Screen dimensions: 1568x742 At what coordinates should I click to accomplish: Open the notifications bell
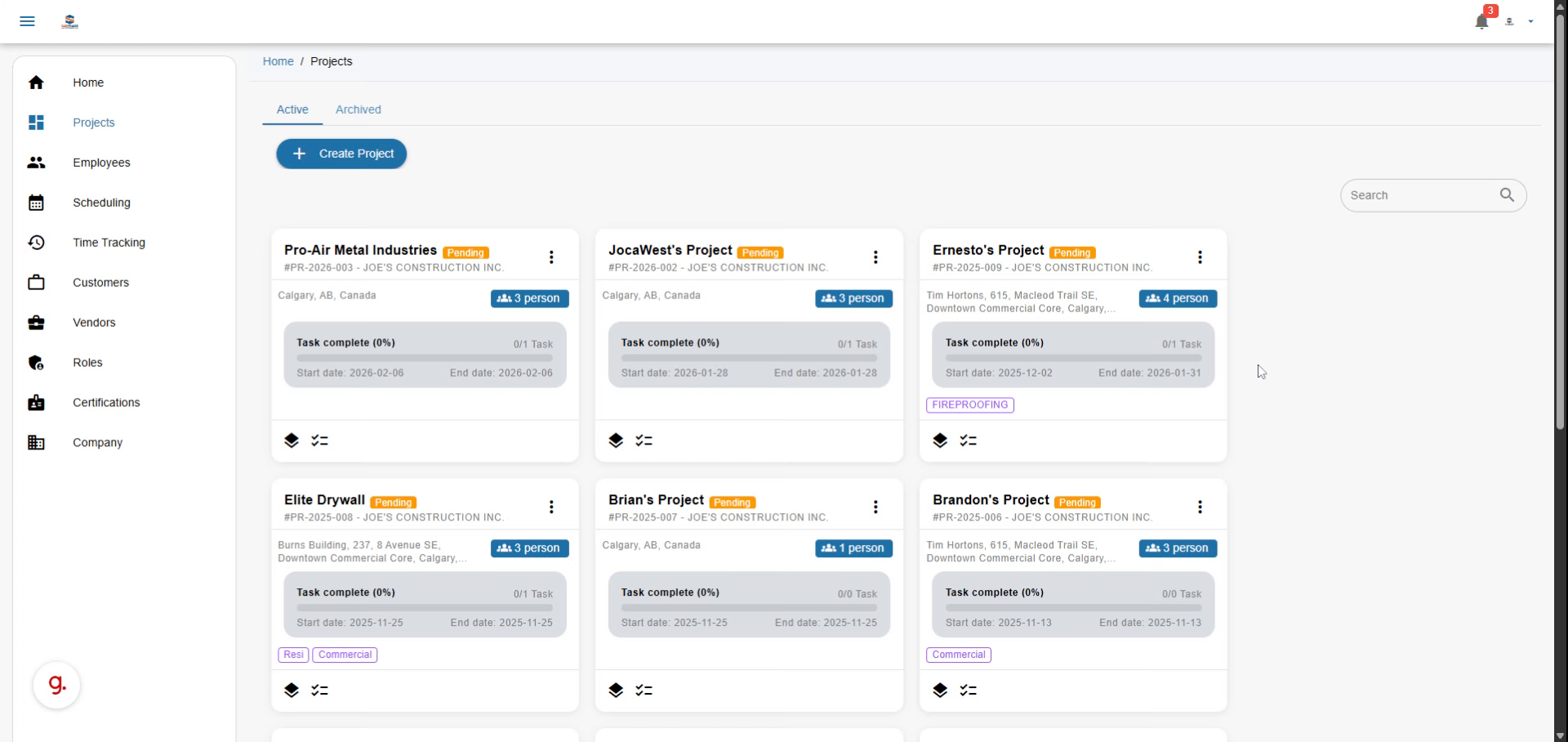[x=1481, y=22]
